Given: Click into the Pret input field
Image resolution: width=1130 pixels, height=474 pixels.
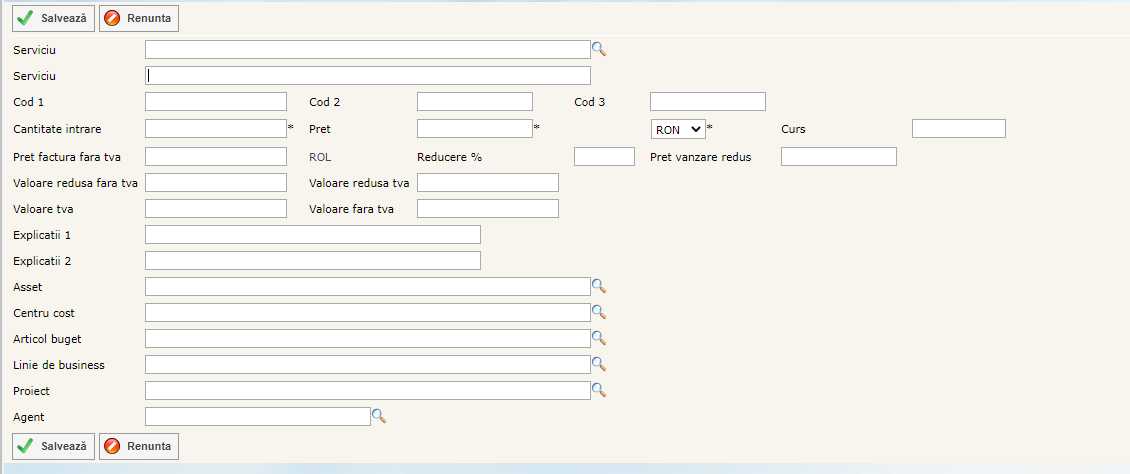Looking at the screenshot, I should click(x=474, y=128).
